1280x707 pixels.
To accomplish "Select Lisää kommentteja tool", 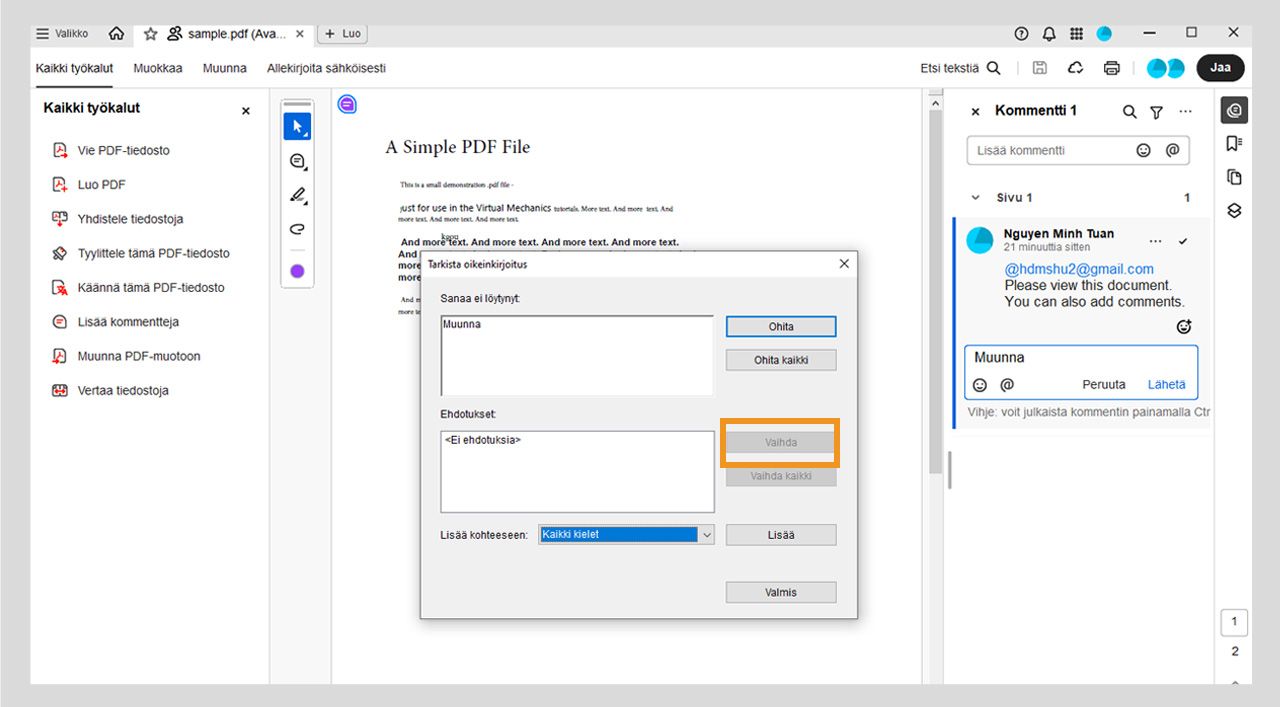I will 115,322.
